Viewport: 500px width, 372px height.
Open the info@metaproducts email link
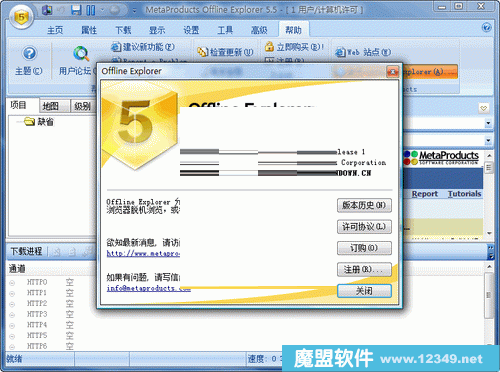click(149, 288)
